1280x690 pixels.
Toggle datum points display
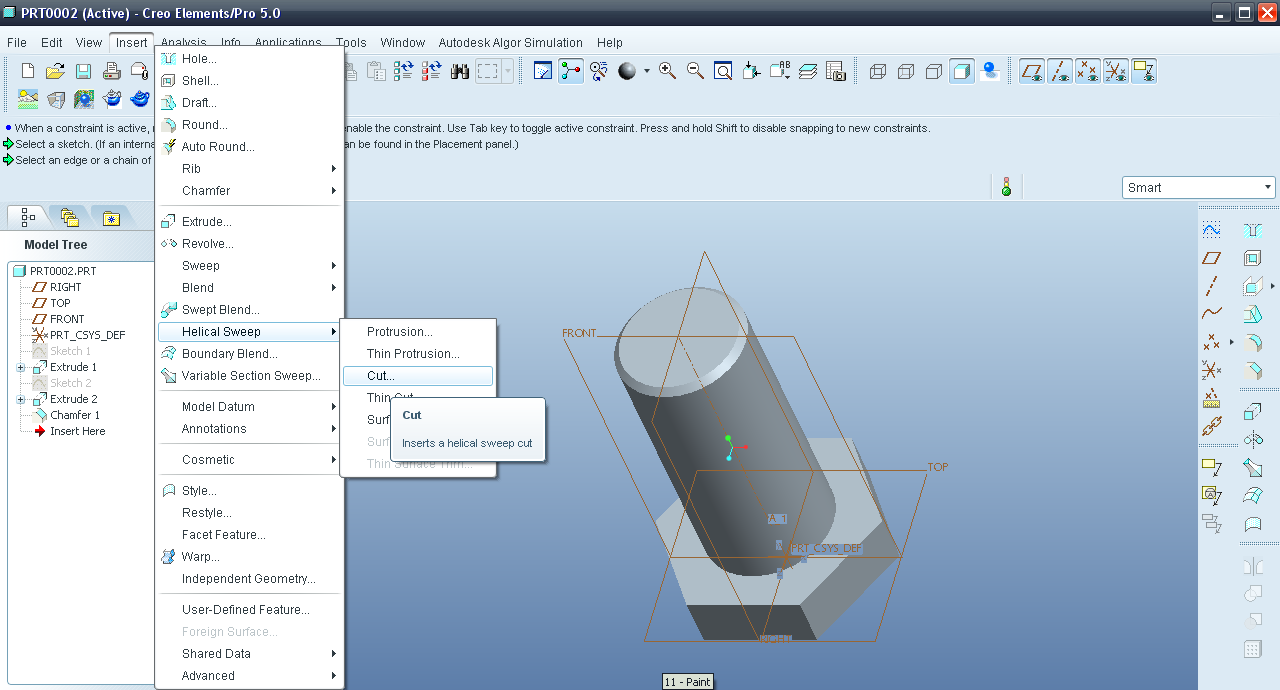pos(1088,71)
